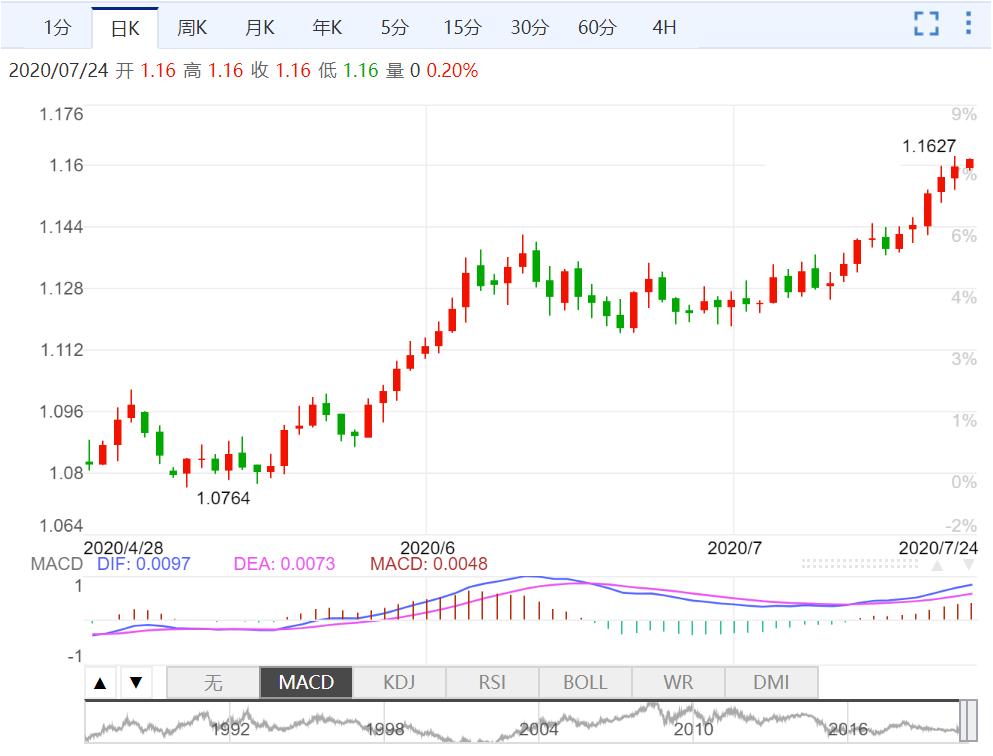Image resolution: width=993 pixels, height=756 pixels.
Task: Click the black down-arrow button beside indicators
Action: (x=136, y=684)
